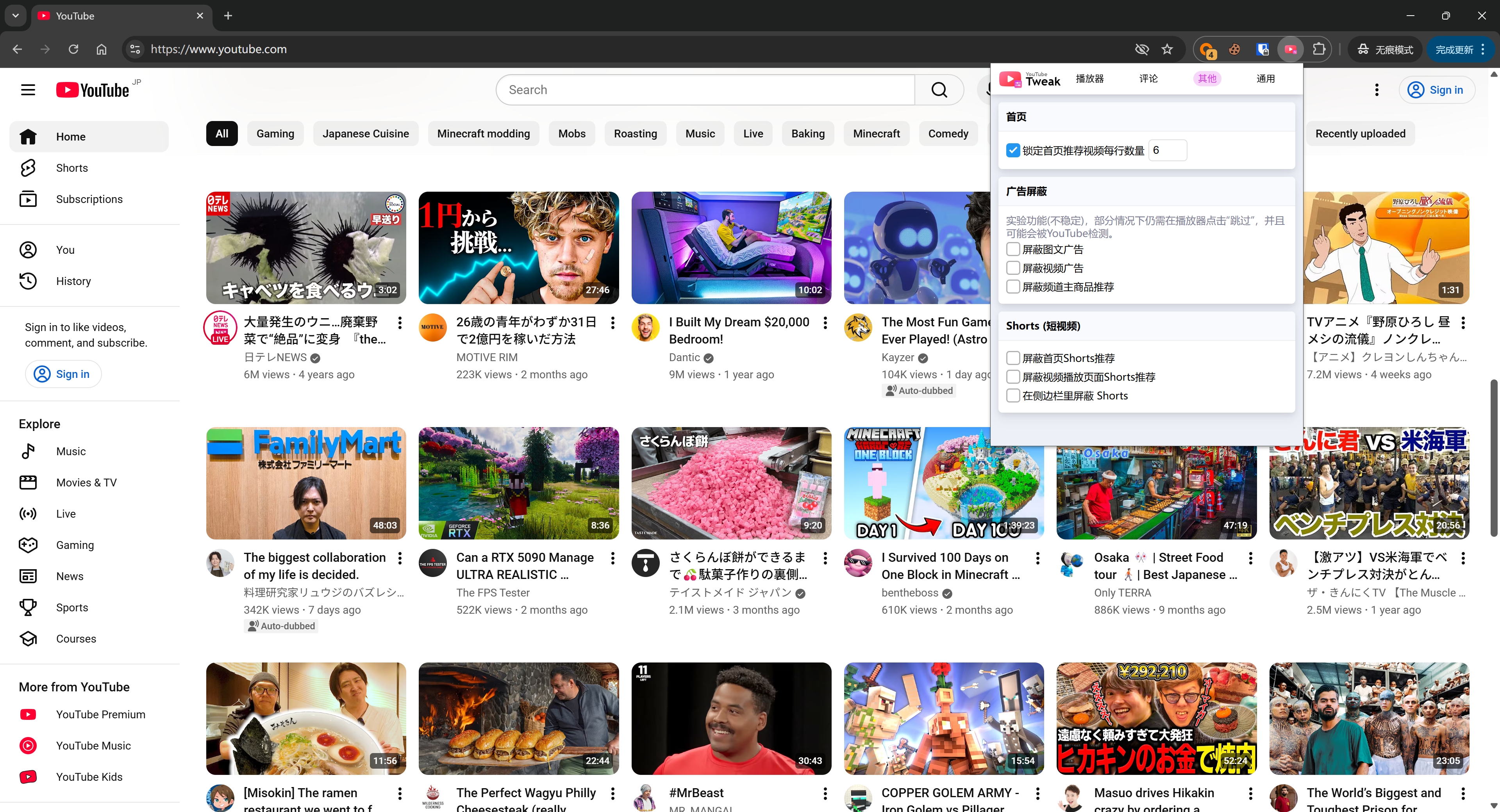Open the YouTube hamburger guide menu
1500x812 pixels.
(28, 90)
